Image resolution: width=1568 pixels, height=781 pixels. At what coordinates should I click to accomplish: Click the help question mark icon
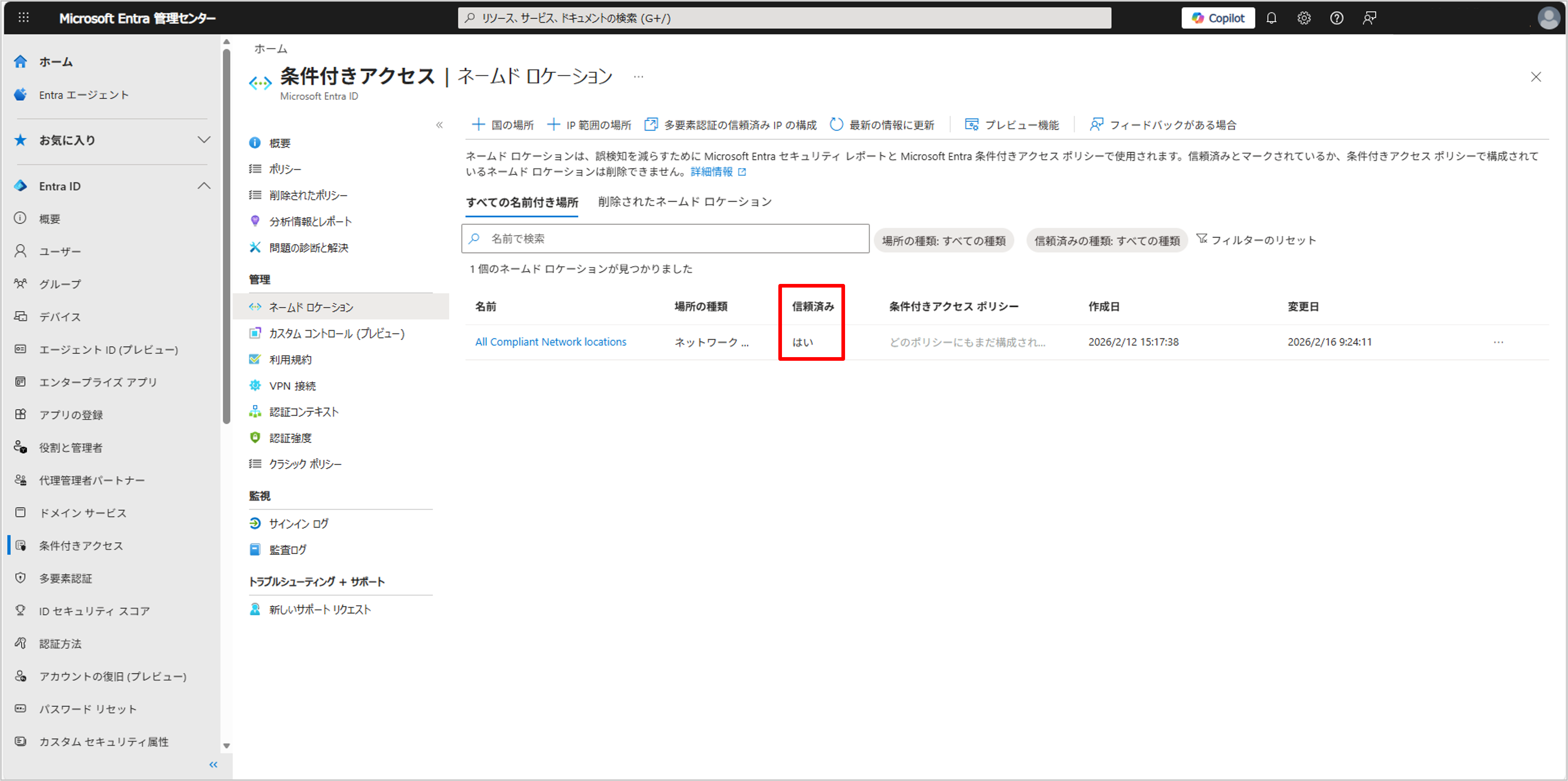click(1336, 18)
